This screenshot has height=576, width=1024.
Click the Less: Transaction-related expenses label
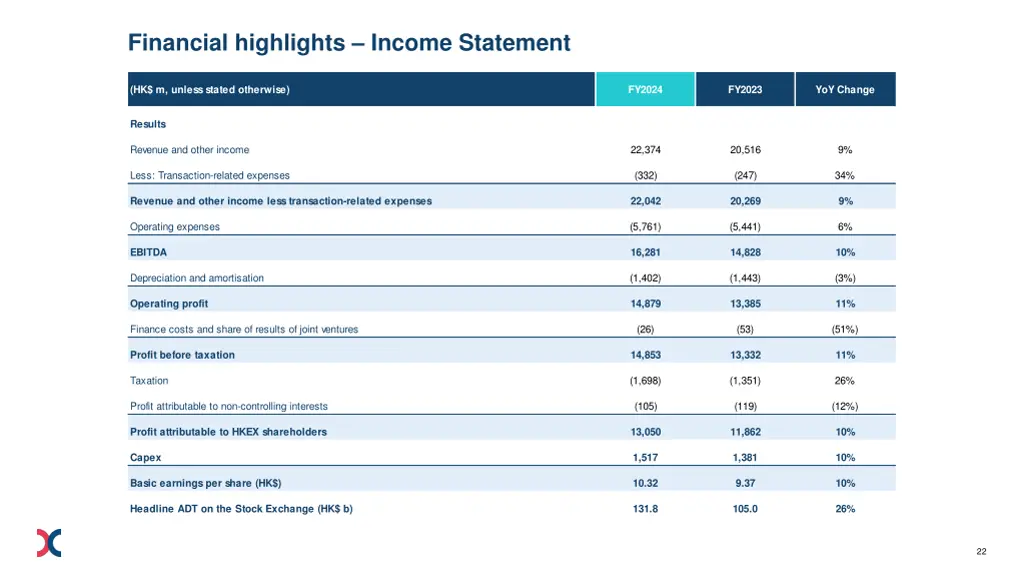click(210, 176)
